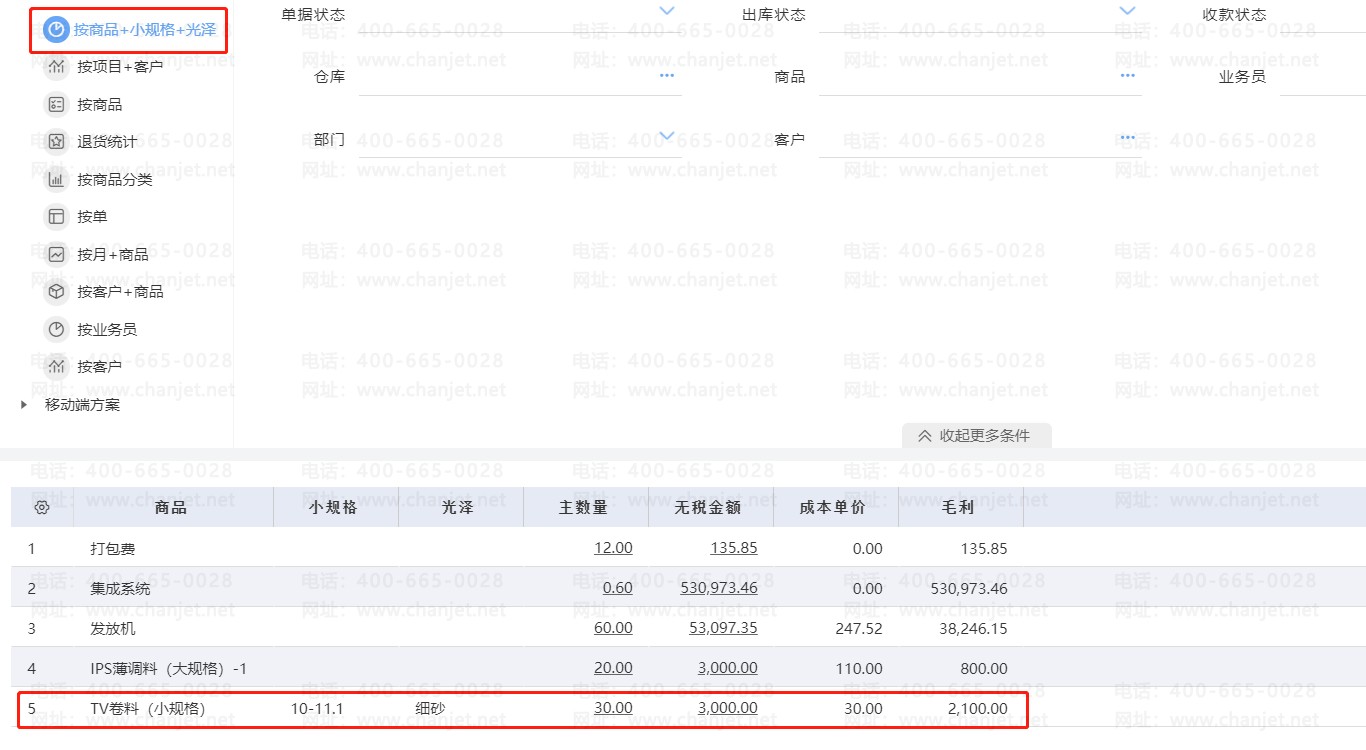Image resolution: width=1366 pixels, height=750 pixels.
Task: Select the 打包费 product cell
Action: click(173, 548)
